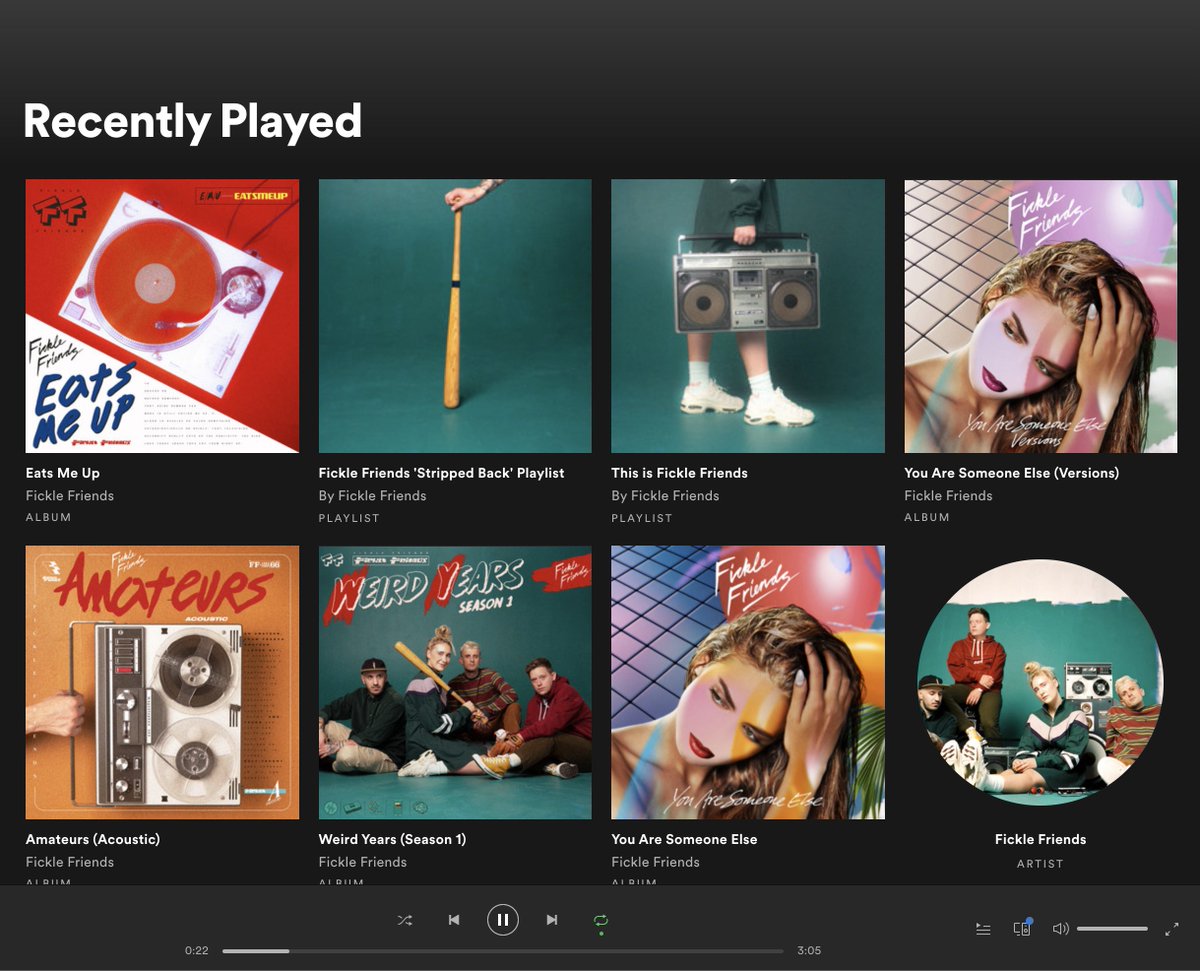Click This is Fickle Friends title
The height and width of the screenshot is (971, 1200).
tap(680, 473)
